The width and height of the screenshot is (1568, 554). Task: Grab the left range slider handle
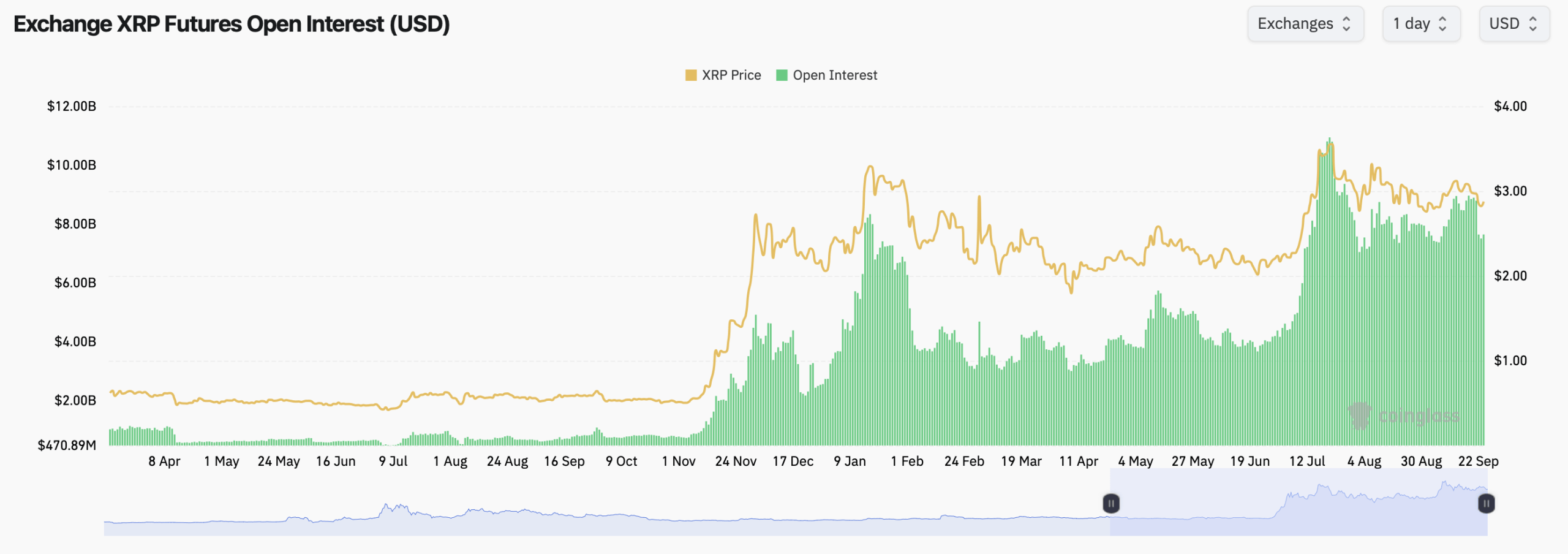pyautogui.click(x=1111, y=504)
